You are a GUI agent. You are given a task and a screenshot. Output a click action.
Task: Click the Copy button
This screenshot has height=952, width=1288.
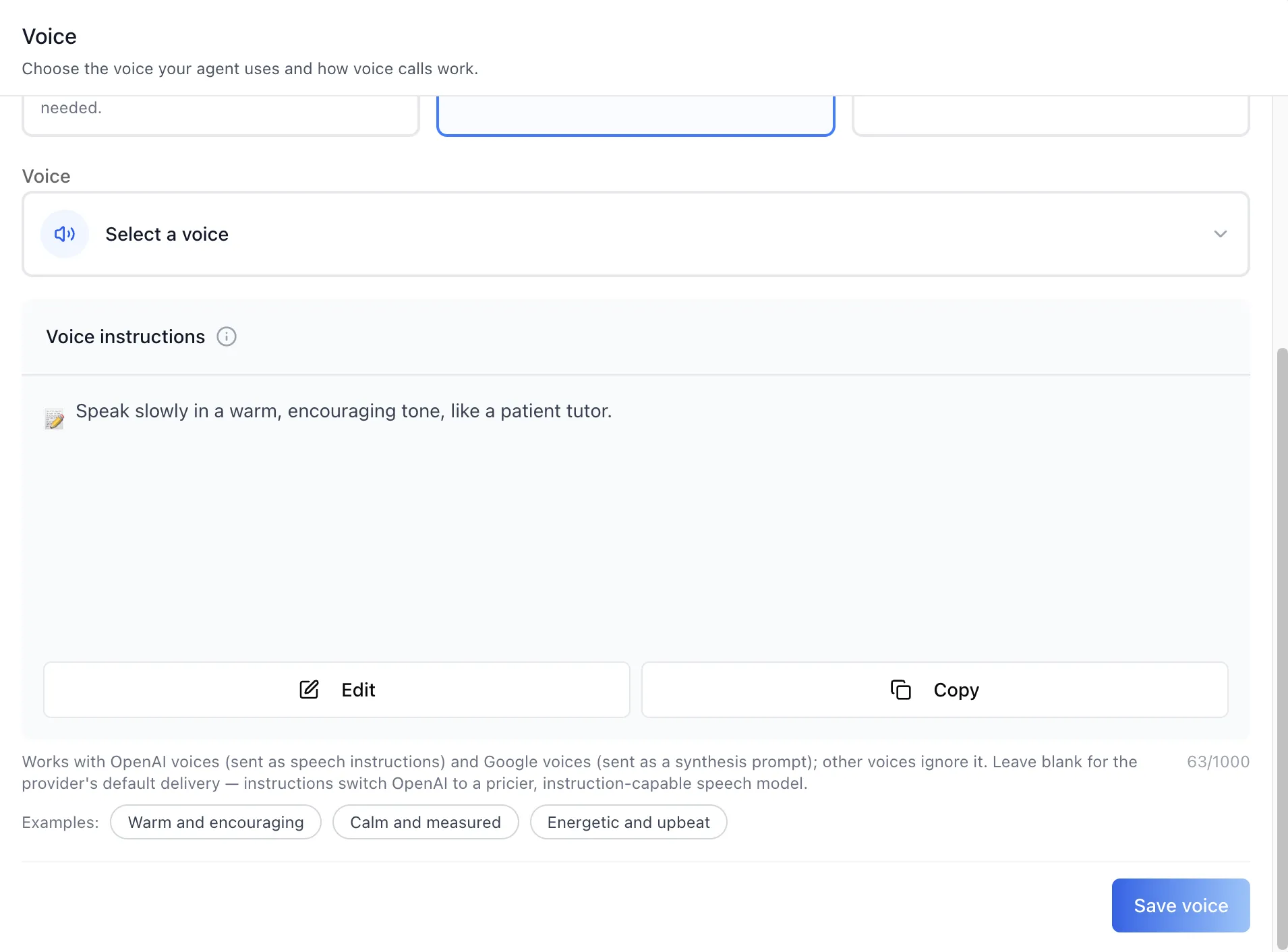(935, 690)
